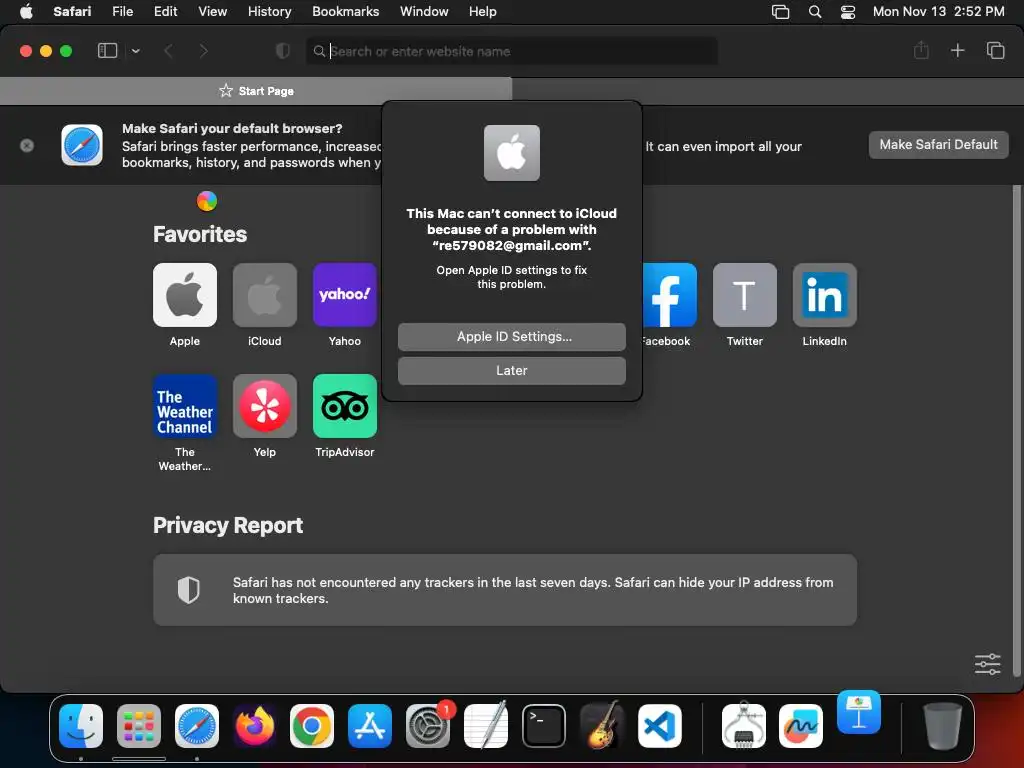Launch Google Chrome from the Dock
Screen dimensions: 1024x768
coord(312,726)
